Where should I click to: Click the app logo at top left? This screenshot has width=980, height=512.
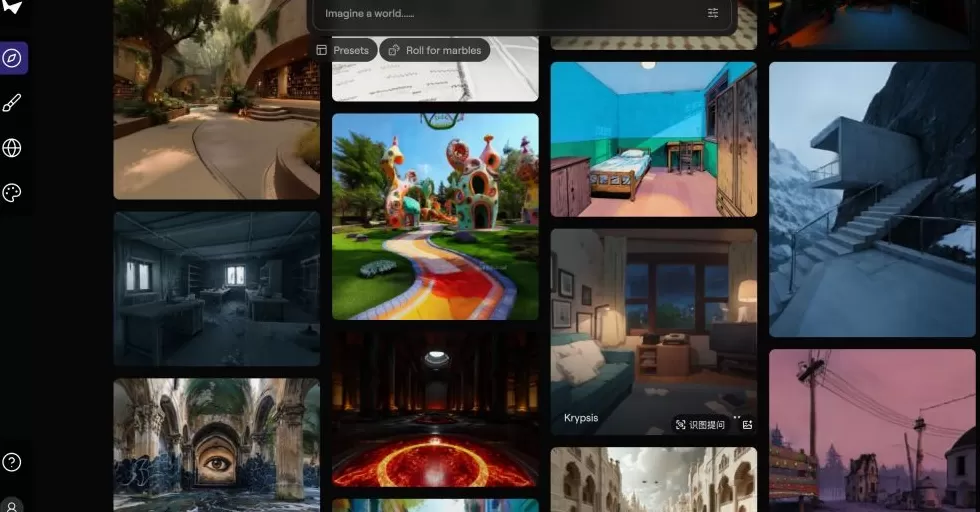(12, 6)
